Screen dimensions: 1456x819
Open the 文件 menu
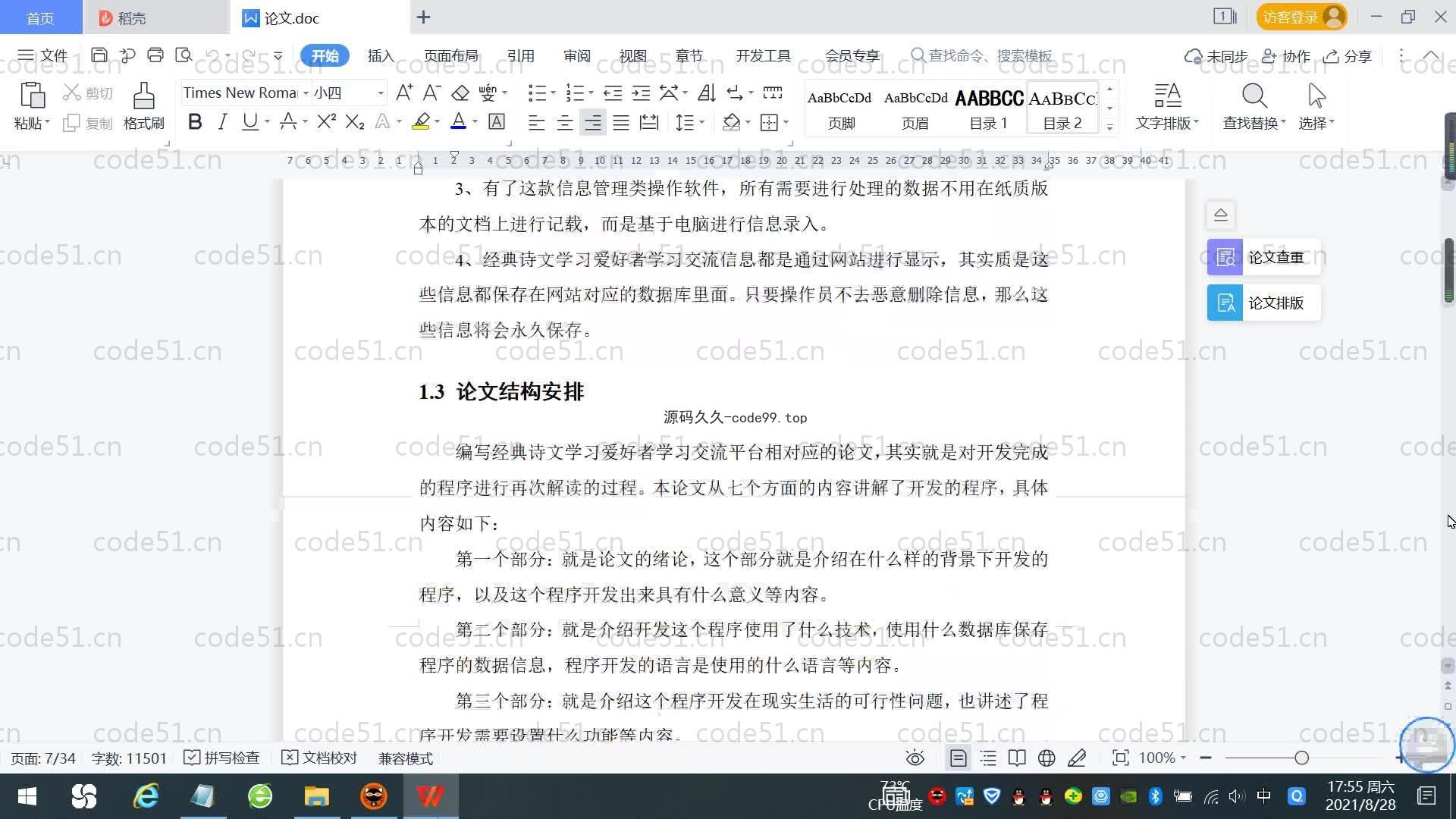[x=42, y=55]
